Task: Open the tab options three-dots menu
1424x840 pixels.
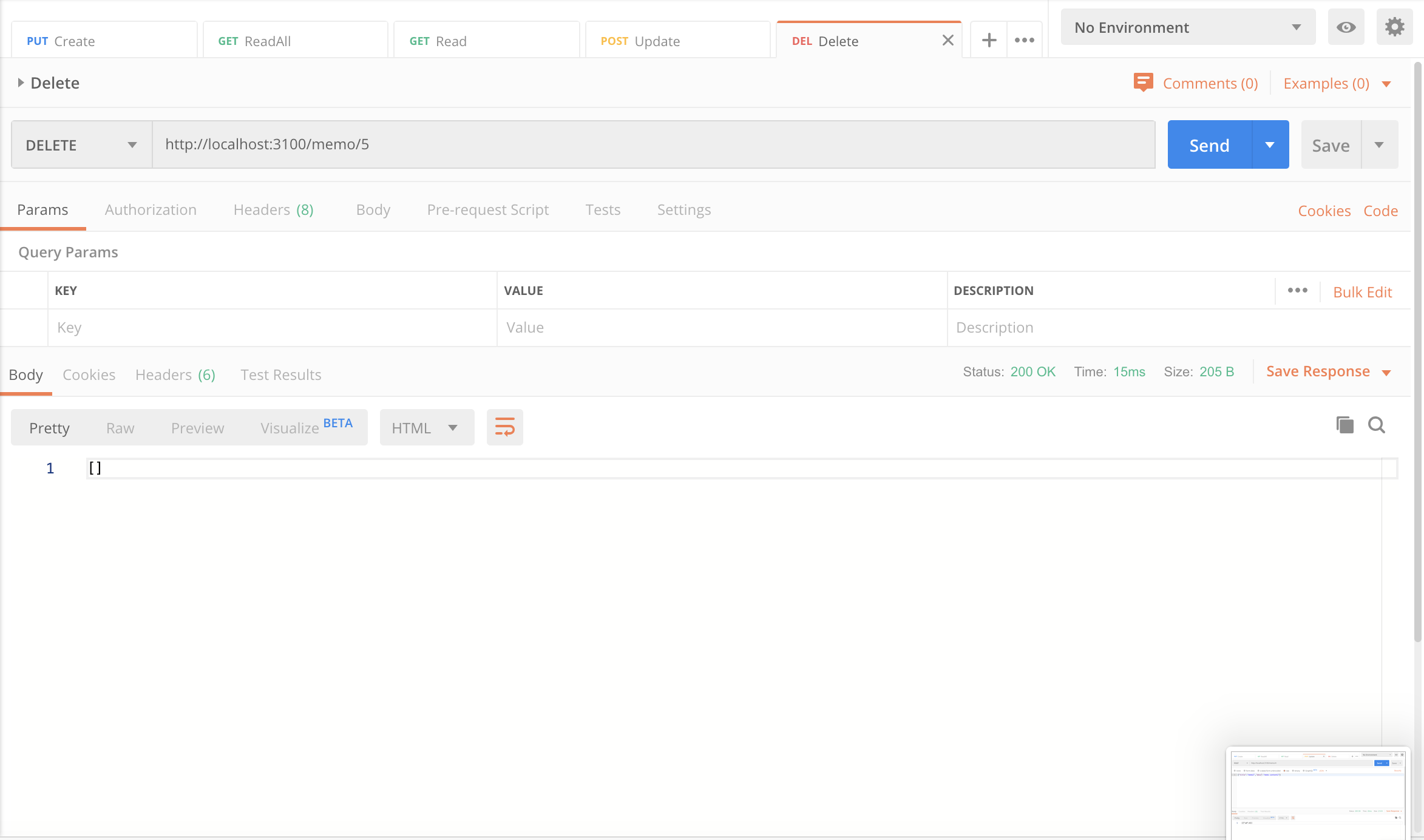Action: coord(1025,41)
